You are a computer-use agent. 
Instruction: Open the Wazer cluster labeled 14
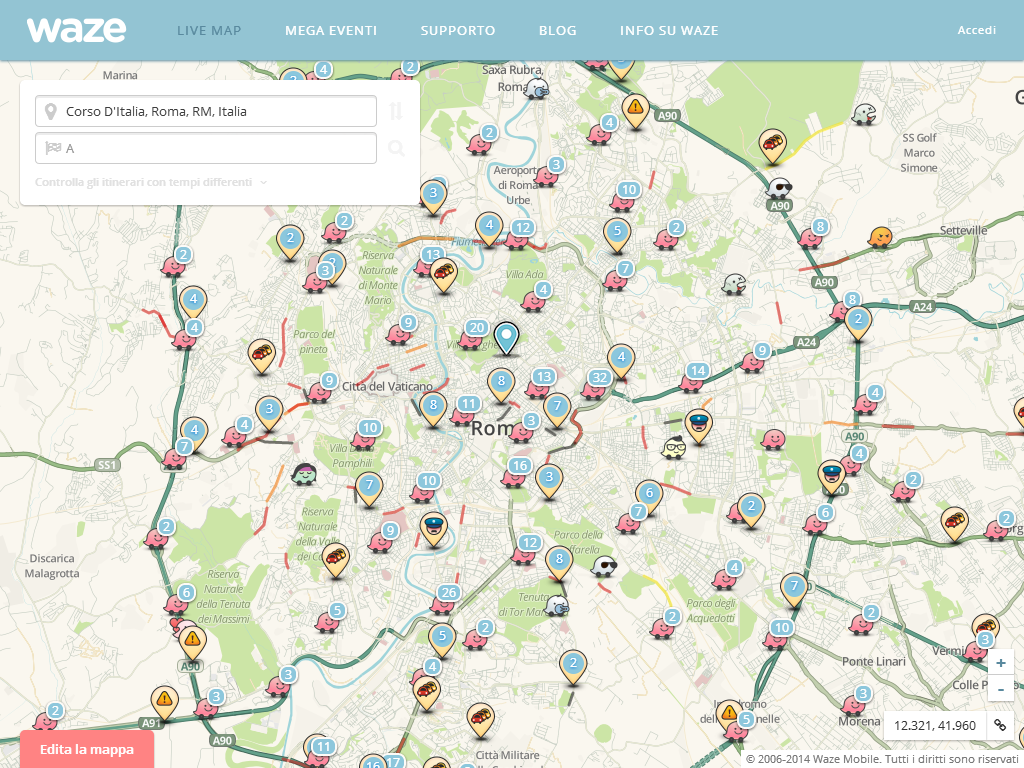[694, 378]
